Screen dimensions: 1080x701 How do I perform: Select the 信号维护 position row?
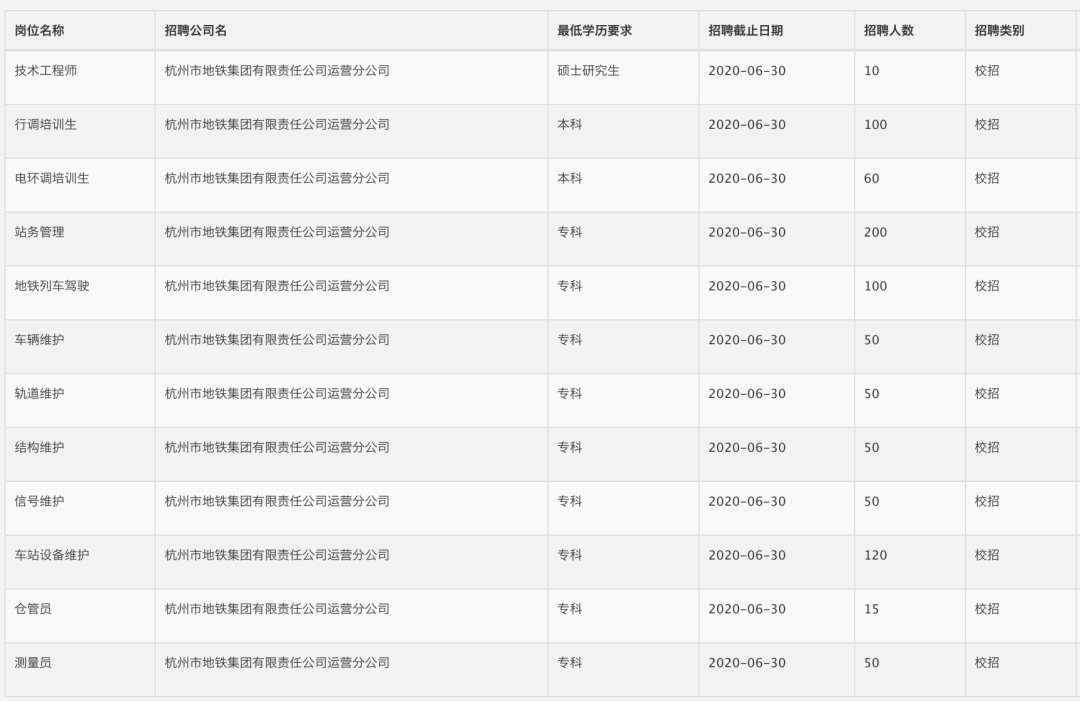[x=40, y=501]
